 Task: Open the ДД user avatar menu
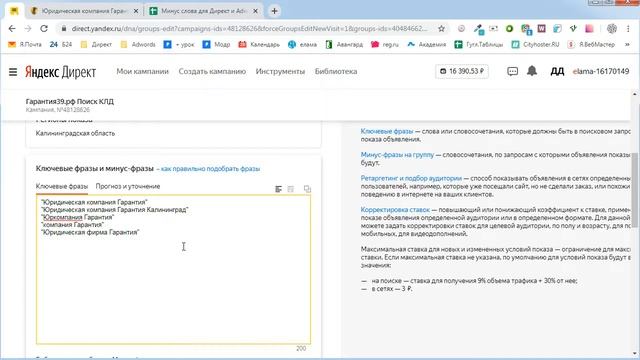point(557,71)
